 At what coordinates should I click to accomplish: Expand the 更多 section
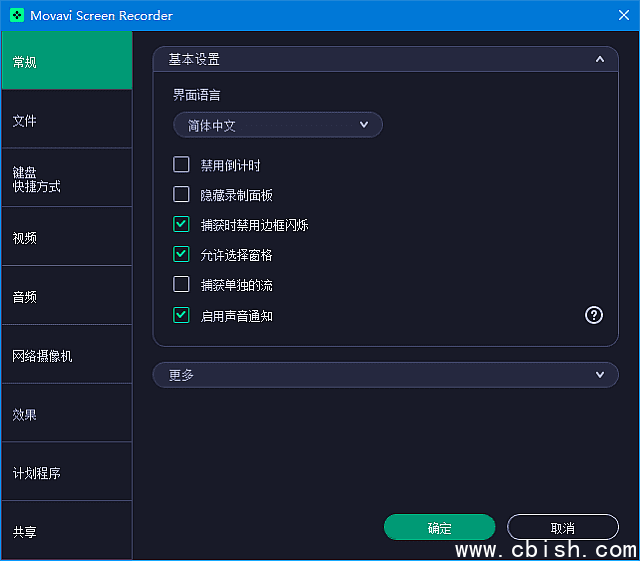[599, 375]
